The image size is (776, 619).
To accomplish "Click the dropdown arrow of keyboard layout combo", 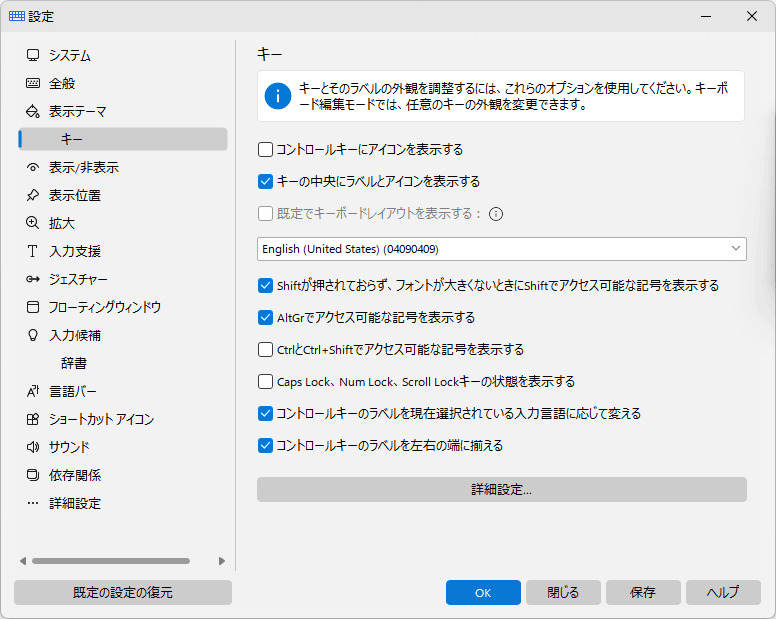I will click(x=736, y=248).
